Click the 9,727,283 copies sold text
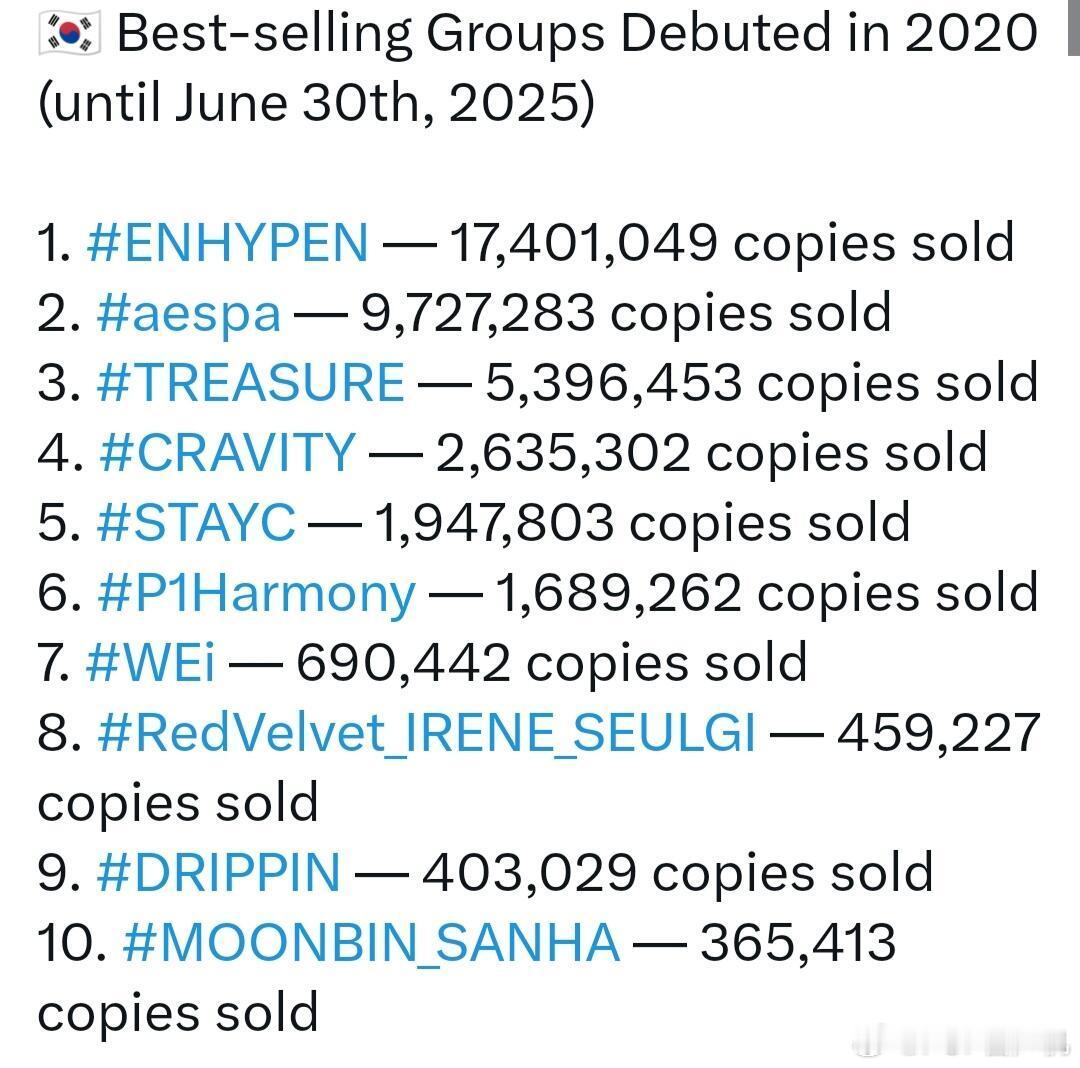This screenshot has height=1068, width=1080. point(626,314)
